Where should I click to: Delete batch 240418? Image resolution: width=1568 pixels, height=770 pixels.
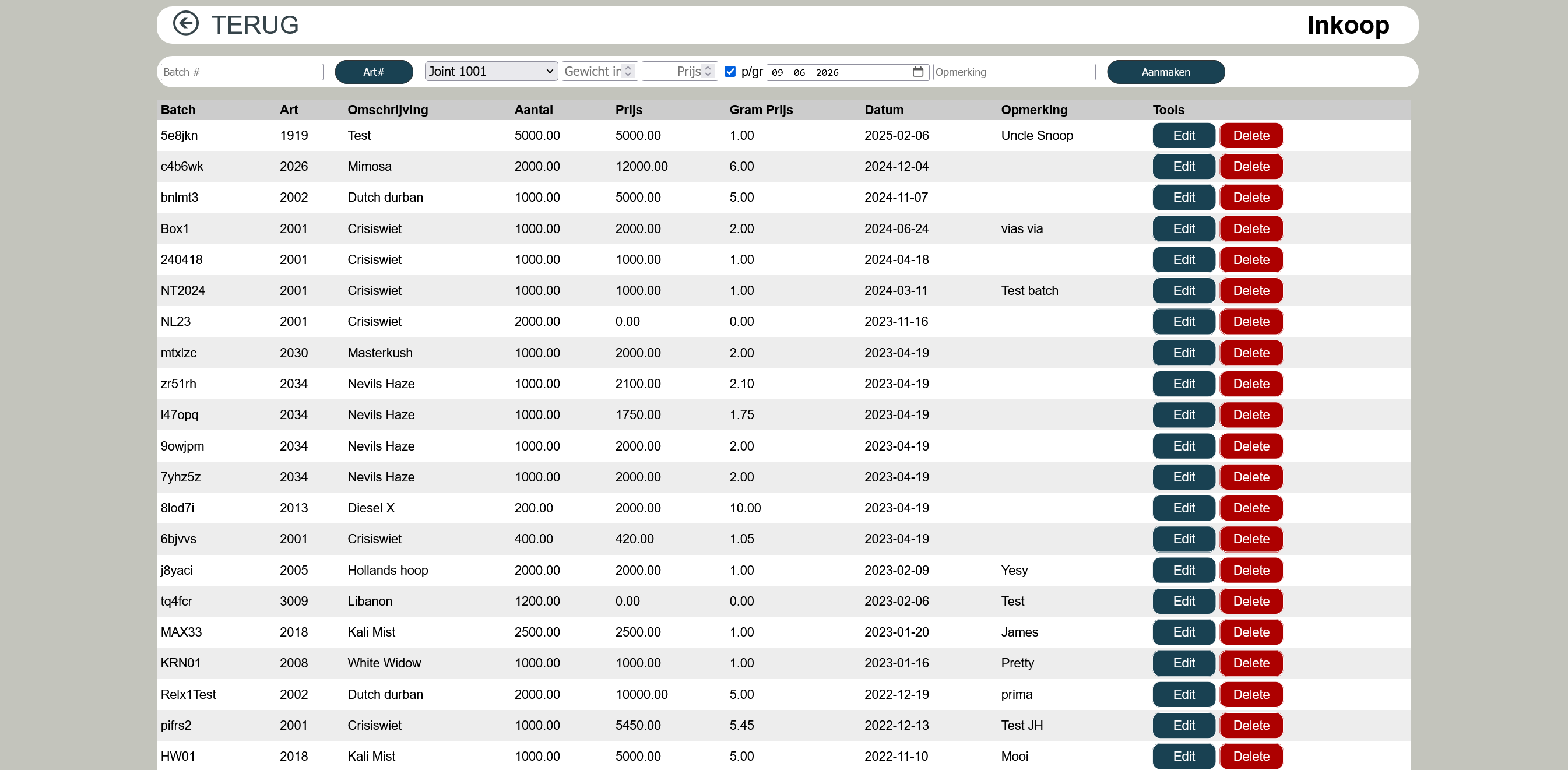coord(1251,259)
